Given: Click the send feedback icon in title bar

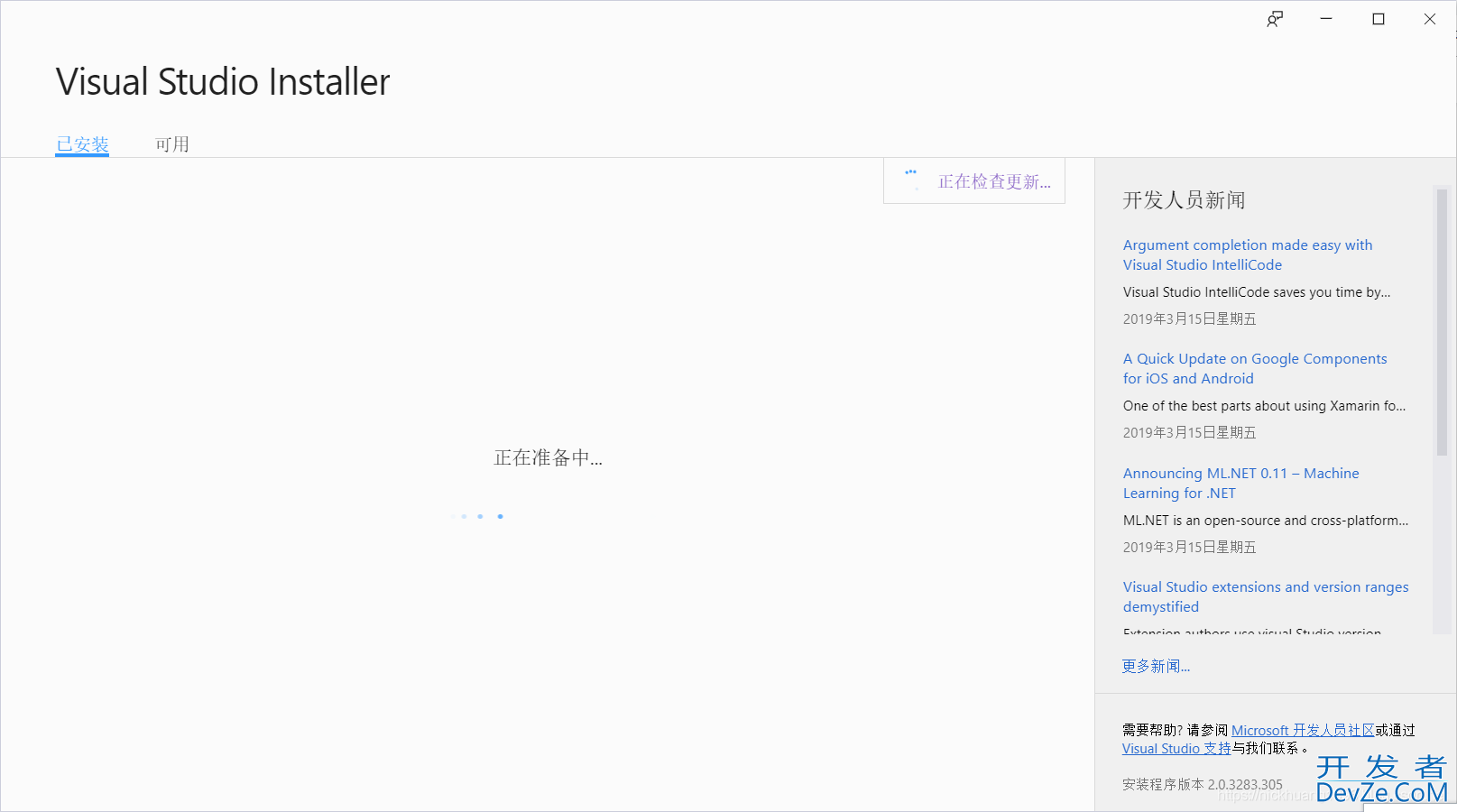Looking at the screenshot, I should tap(1275, 19).
